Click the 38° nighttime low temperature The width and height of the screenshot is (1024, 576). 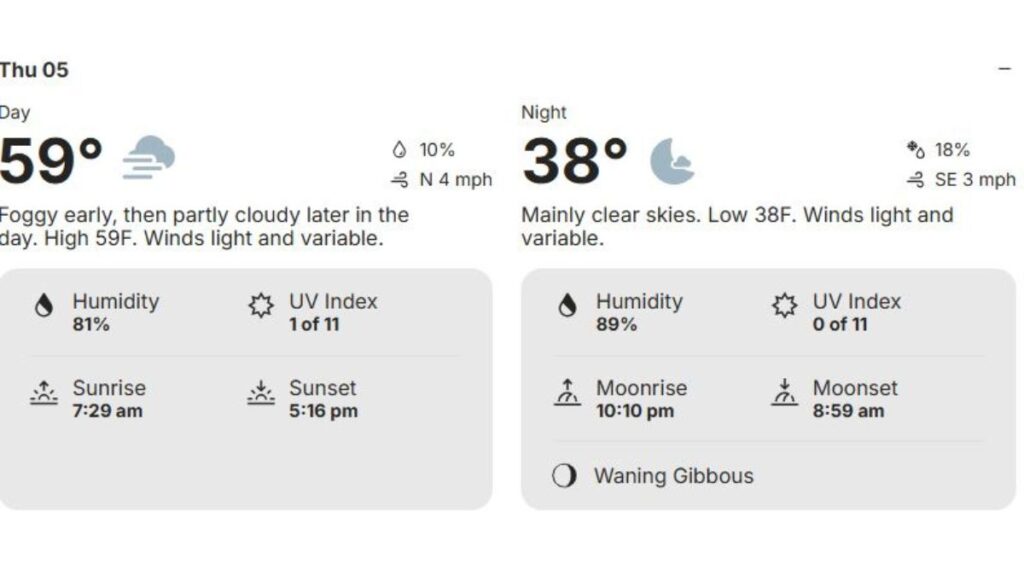point(575,162)
